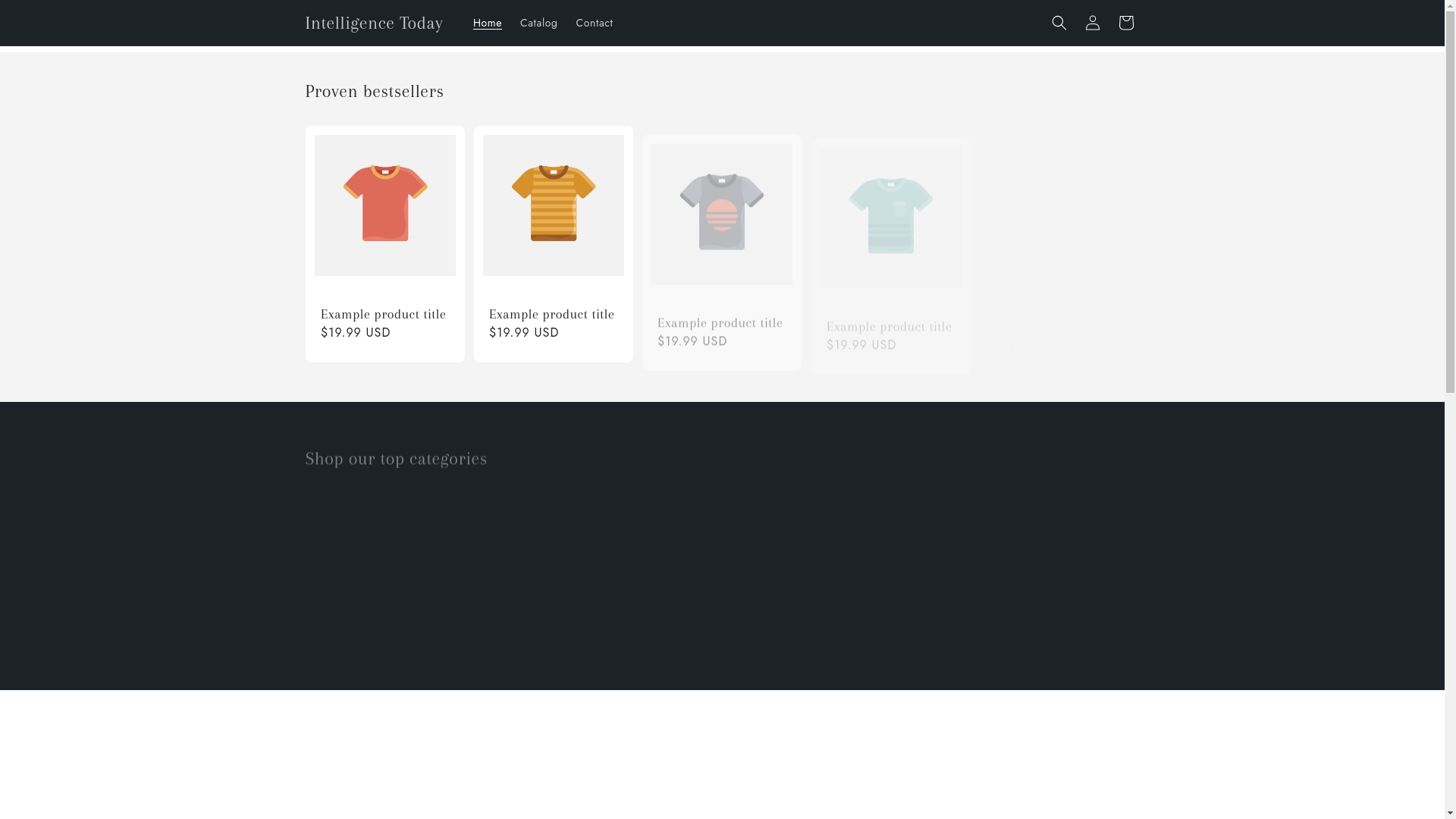
Task: Select the light blue pocket t-shirt image
Action: [x=890, y=217]
